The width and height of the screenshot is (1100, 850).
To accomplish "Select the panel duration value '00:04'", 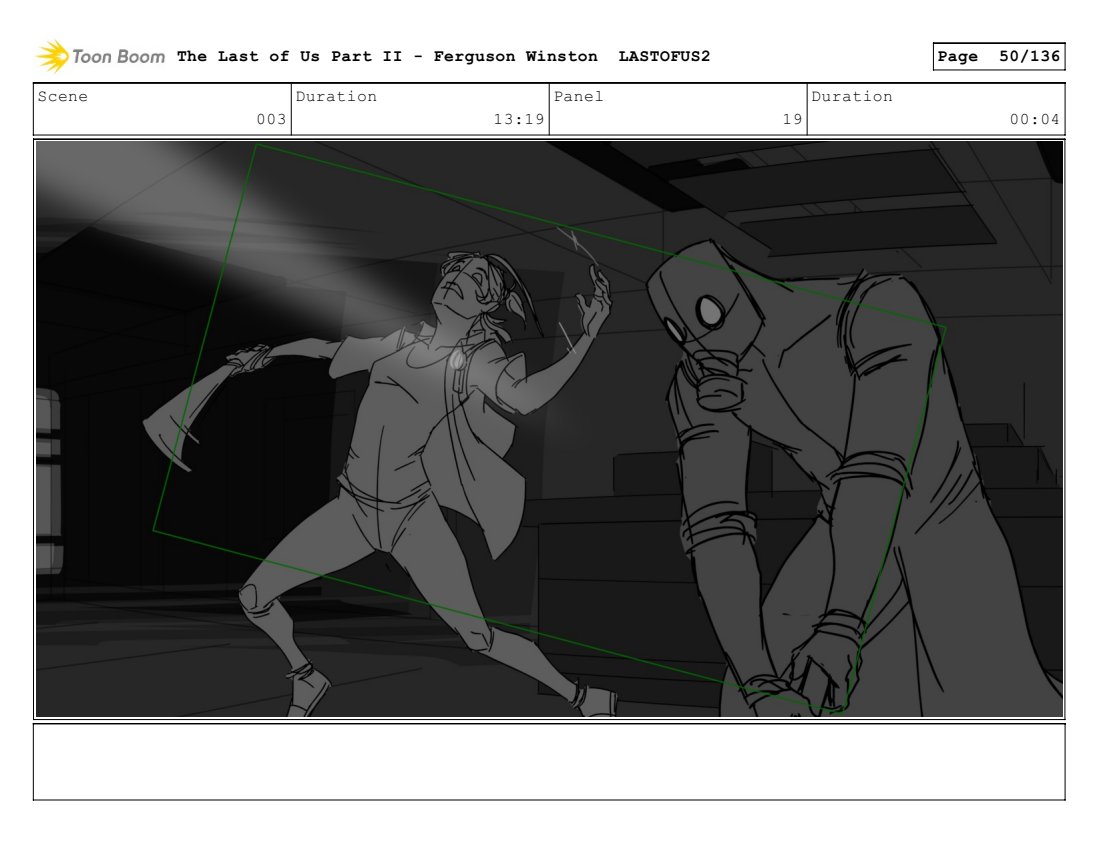I will [x=1035, y=119].
